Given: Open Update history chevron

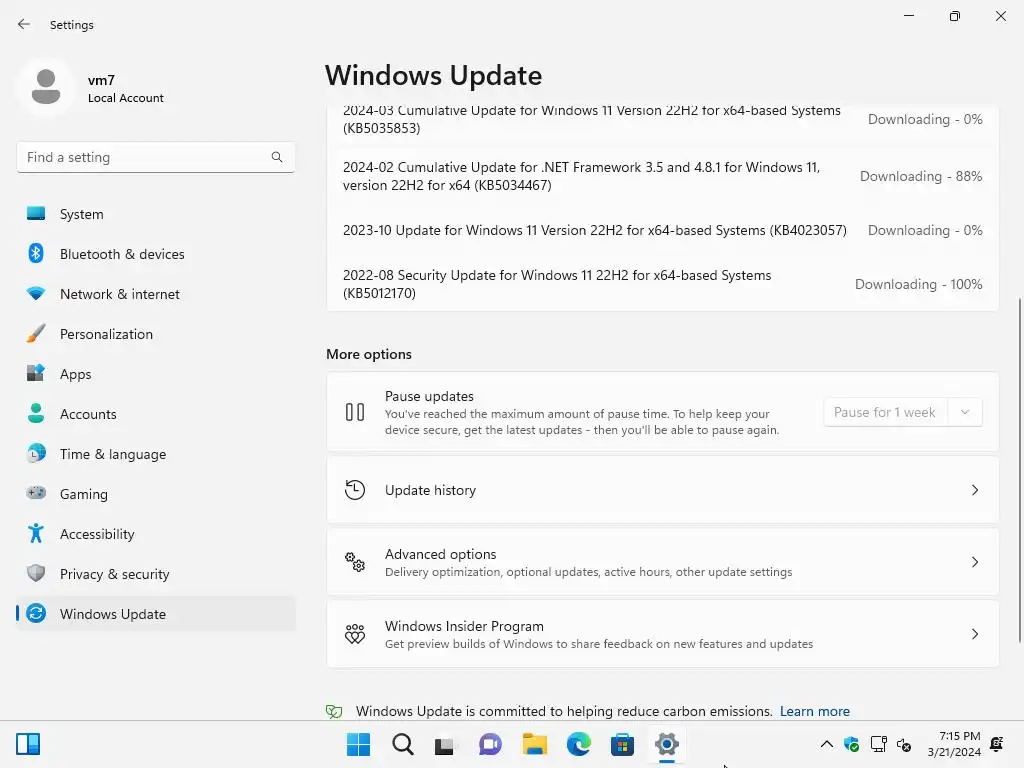Looking at the screenshot, I should point(974,490).
